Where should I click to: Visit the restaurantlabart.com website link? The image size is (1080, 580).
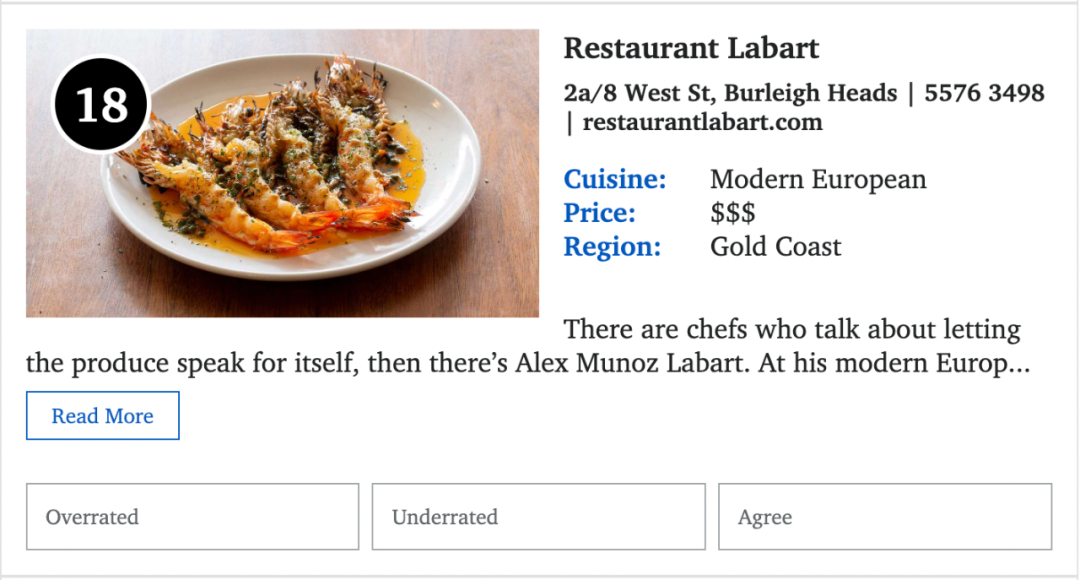(x=703, y=123)
